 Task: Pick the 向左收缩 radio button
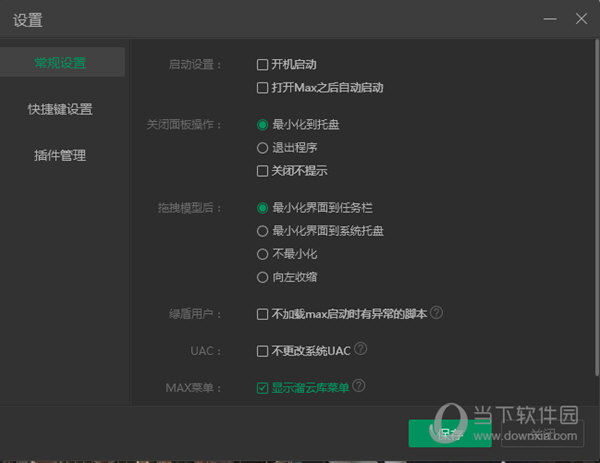click(262, 277)
